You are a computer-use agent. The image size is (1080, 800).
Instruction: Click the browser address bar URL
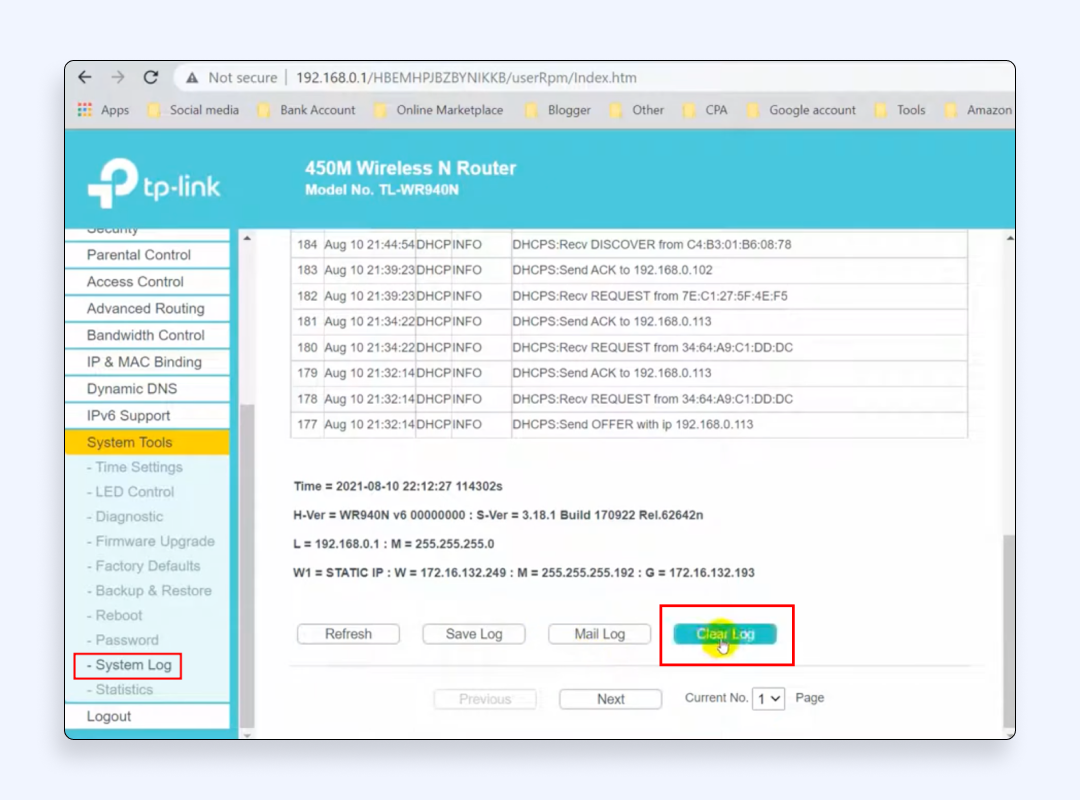[465, 78]
